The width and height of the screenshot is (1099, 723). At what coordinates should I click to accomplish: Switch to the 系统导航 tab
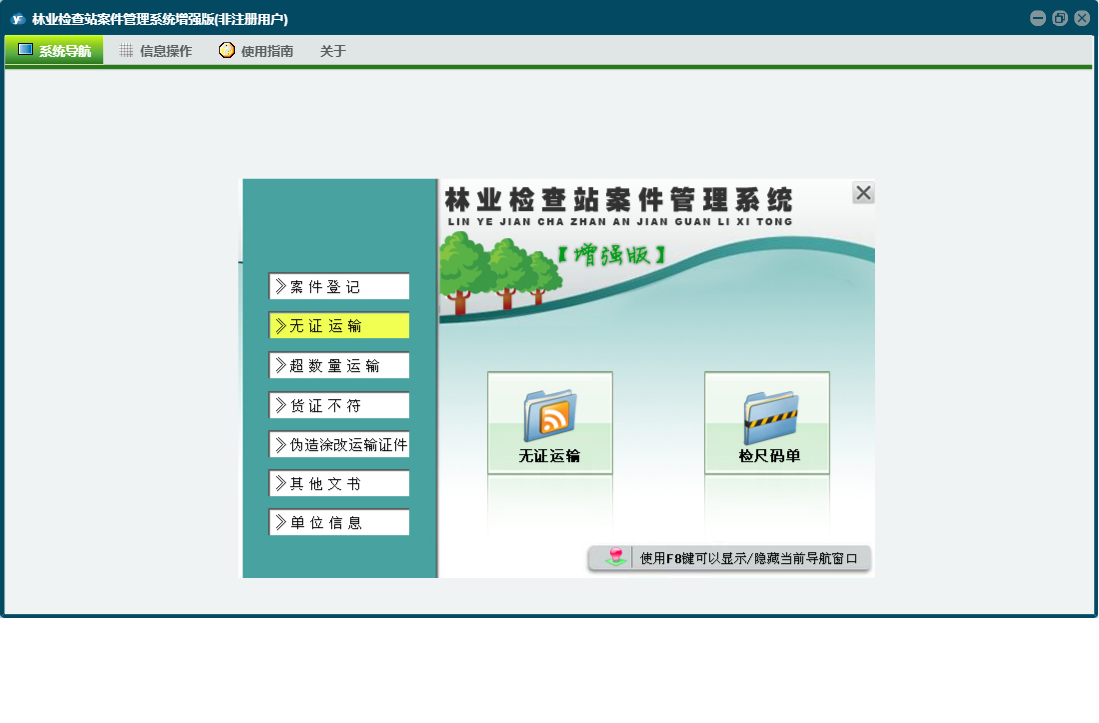pyautogui.click(x=54, y=51)
